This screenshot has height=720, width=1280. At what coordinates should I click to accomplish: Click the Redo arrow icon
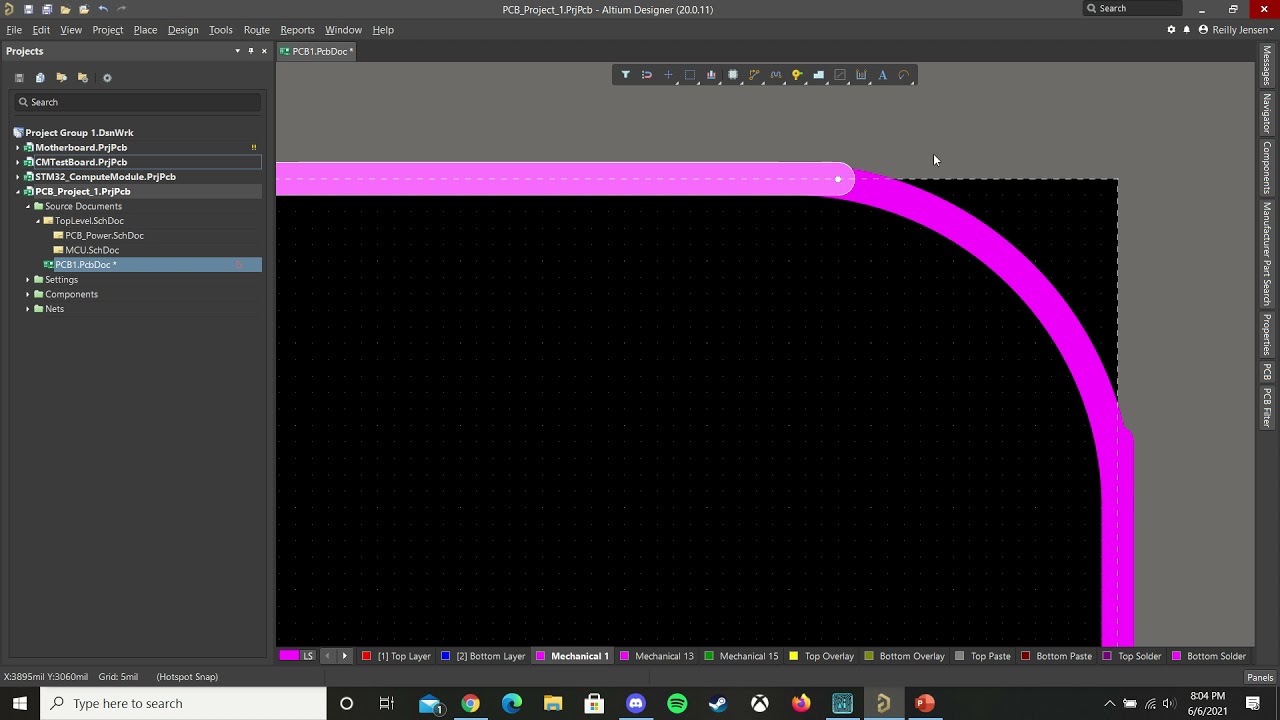(x=122, y=9)
